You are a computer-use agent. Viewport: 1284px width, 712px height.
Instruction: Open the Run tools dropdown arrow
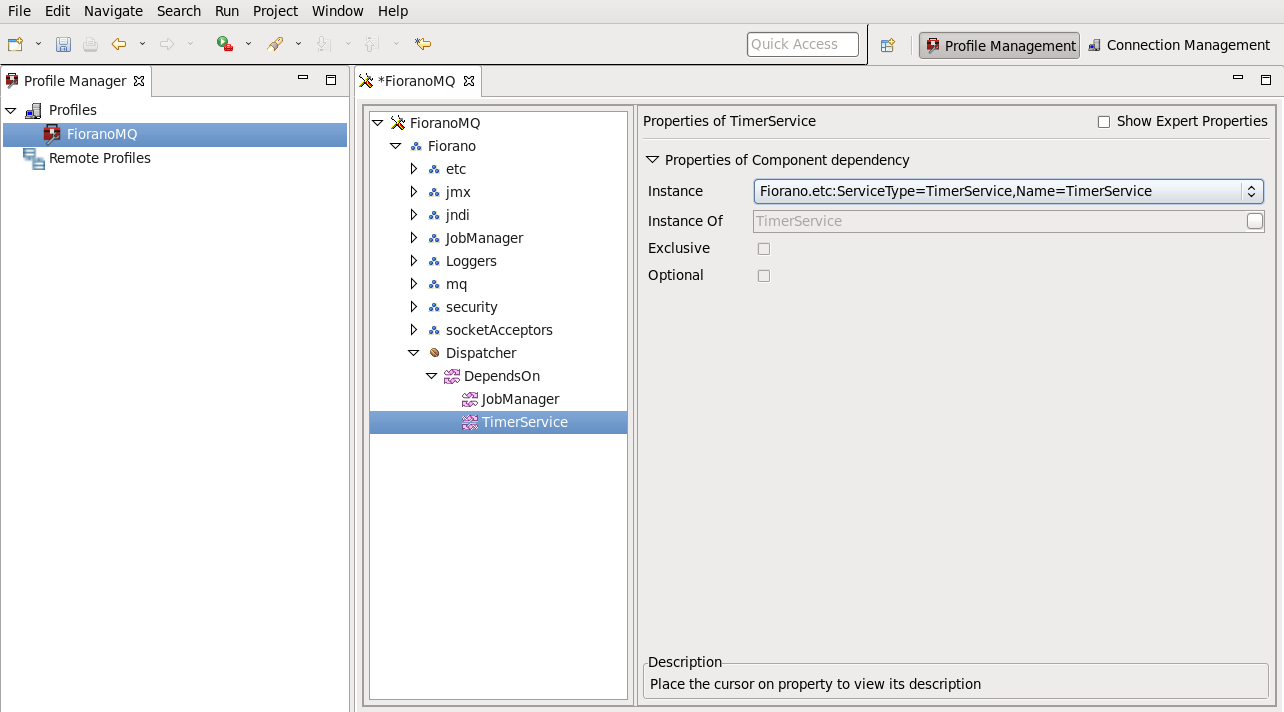tap(249, 44)
